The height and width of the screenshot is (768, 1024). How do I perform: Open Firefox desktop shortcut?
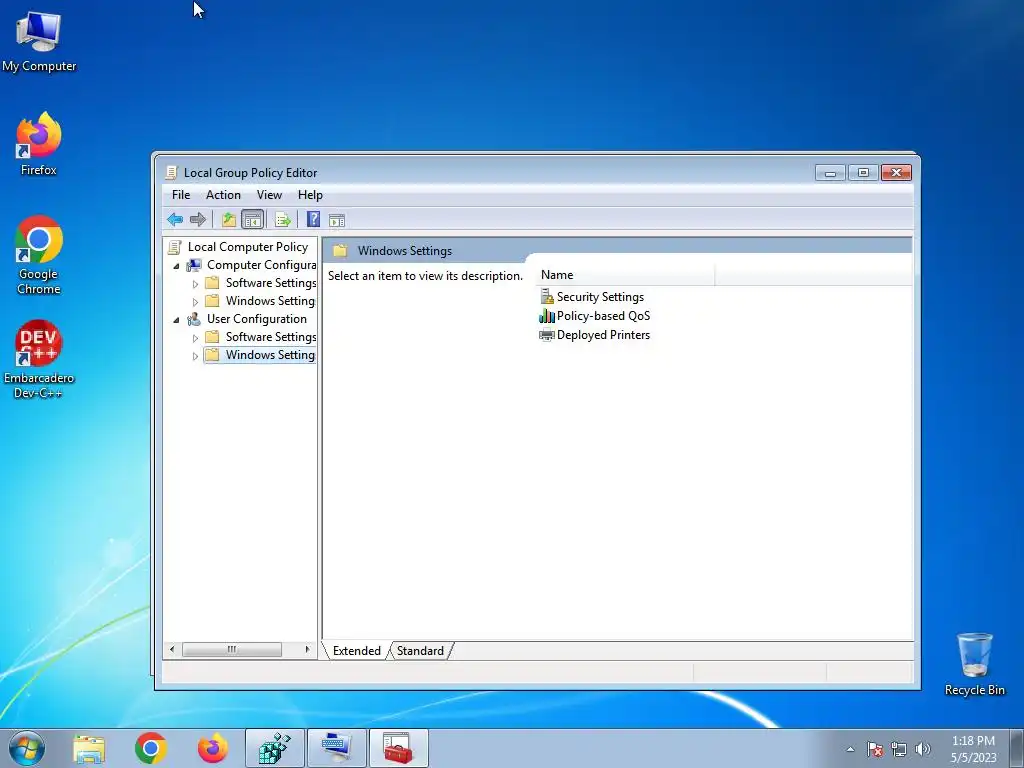pos(39,144)
